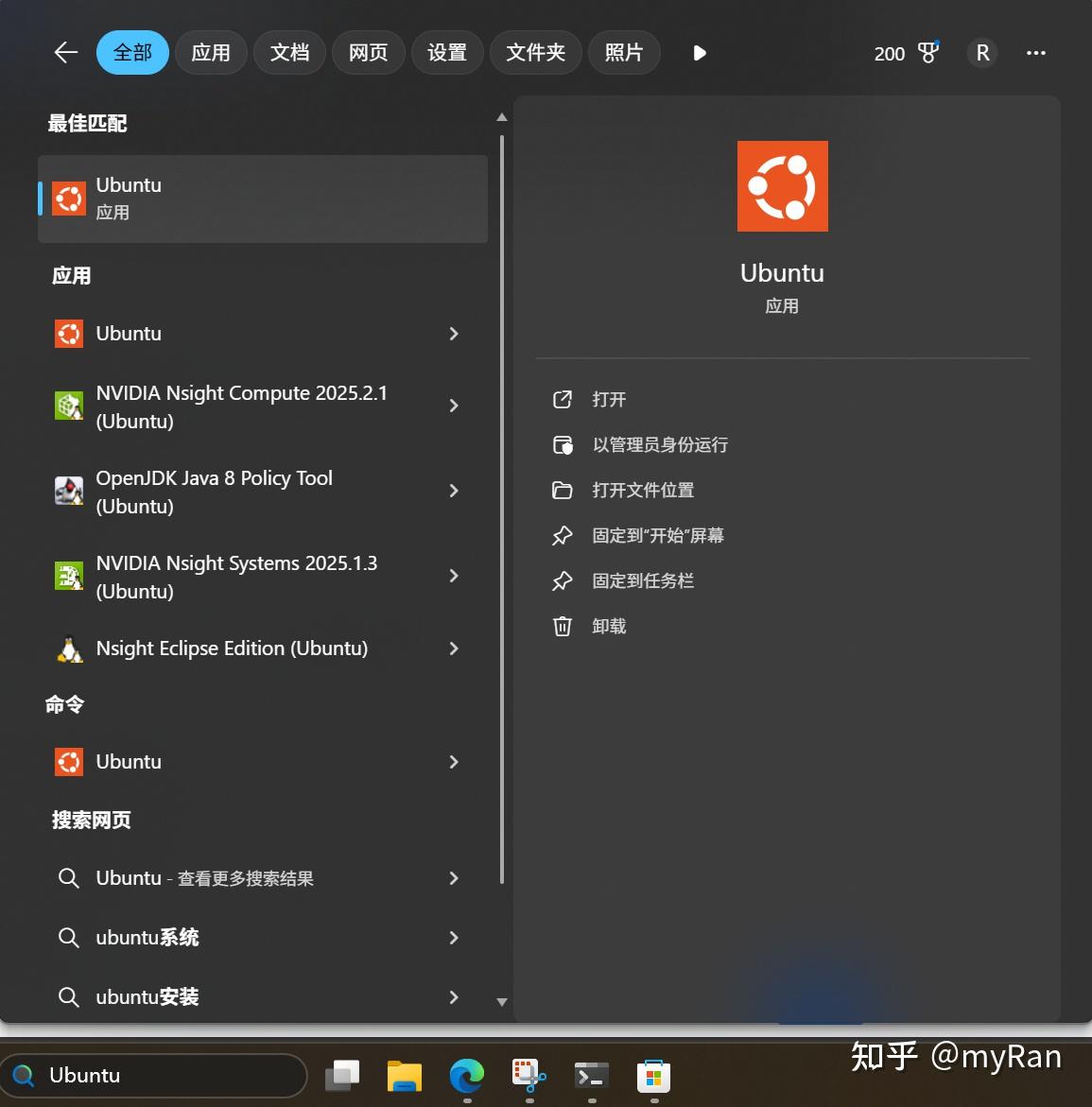Screen dimensions: 1092x1107
Task: Open NVIDIA Nsight Compute 2025.2.1
Action: 241,406
